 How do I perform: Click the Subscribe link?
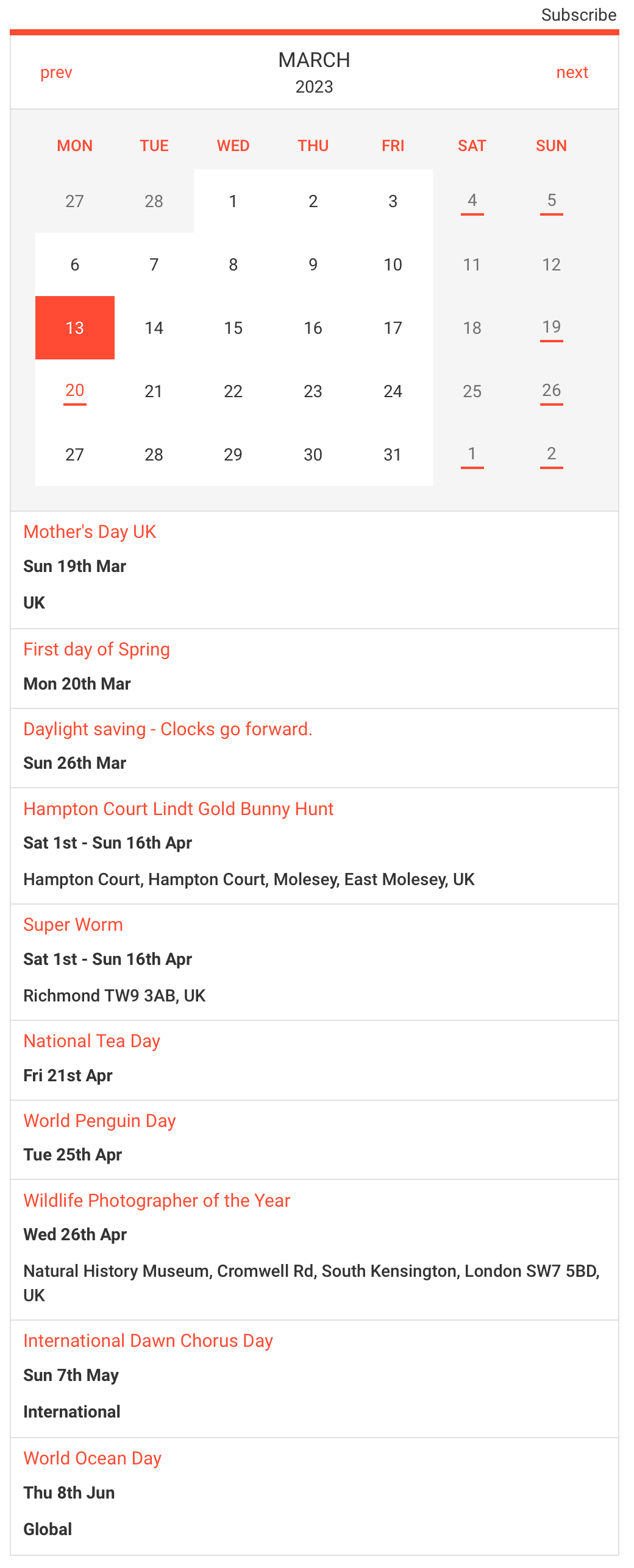[579, 15]
